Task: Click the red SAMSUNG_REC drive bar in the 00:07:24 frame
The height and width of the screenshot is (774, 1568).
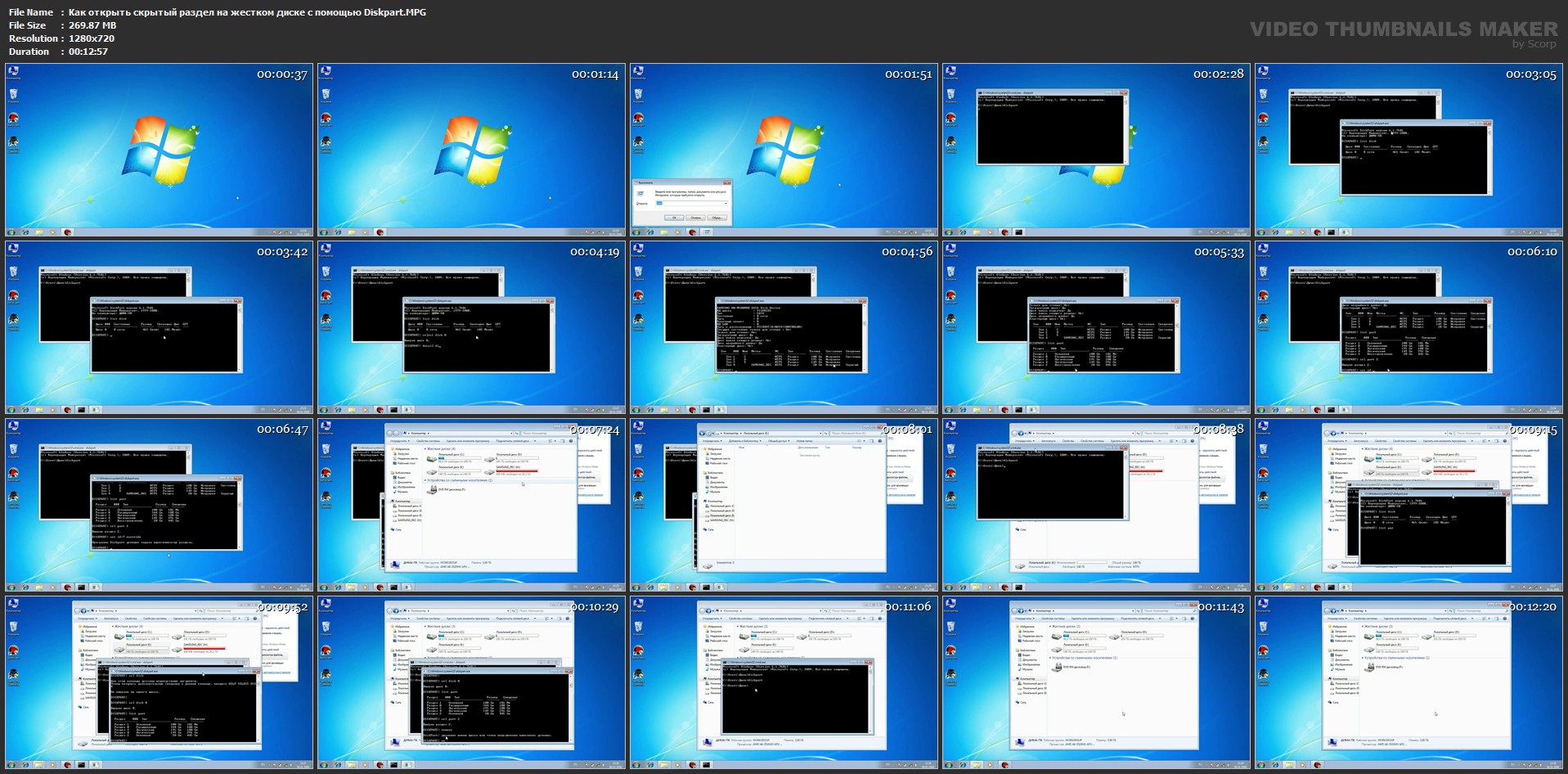Action: (x=517, y=471)
